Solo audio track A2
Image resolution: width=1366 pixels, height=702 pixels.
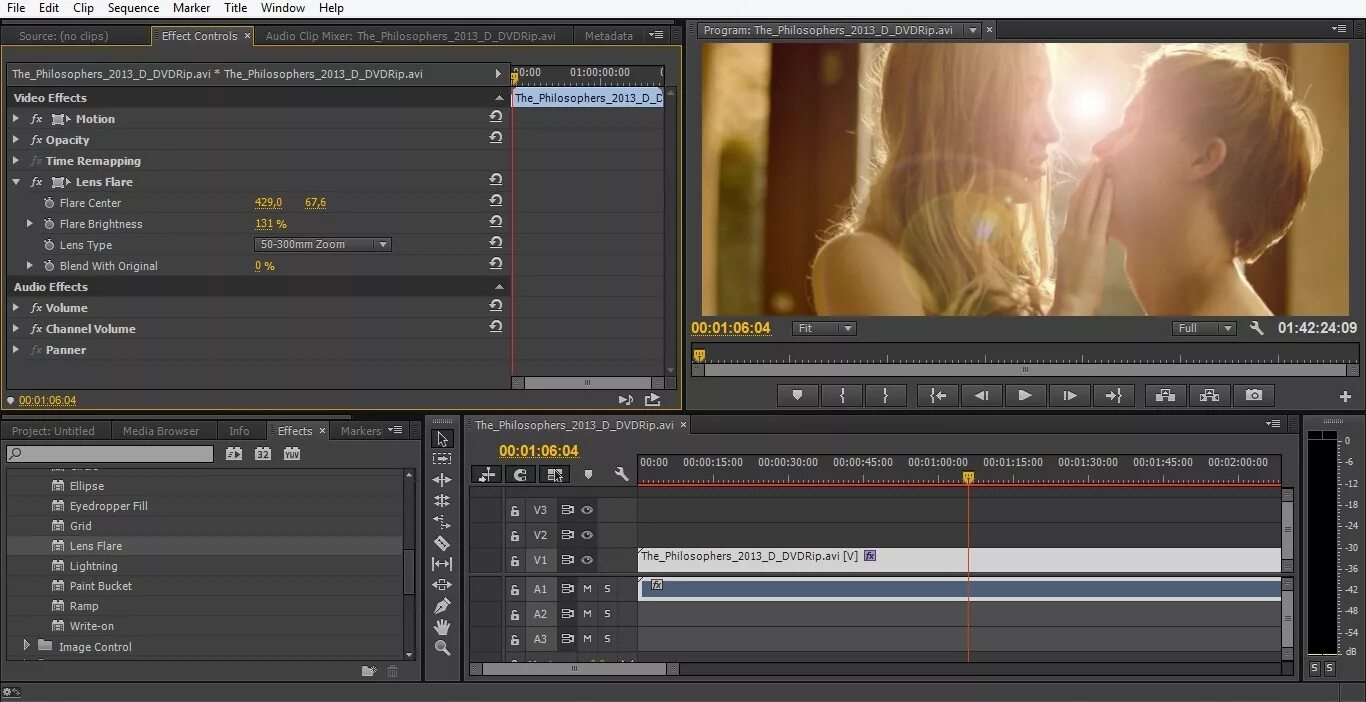(x=607, y=614)
